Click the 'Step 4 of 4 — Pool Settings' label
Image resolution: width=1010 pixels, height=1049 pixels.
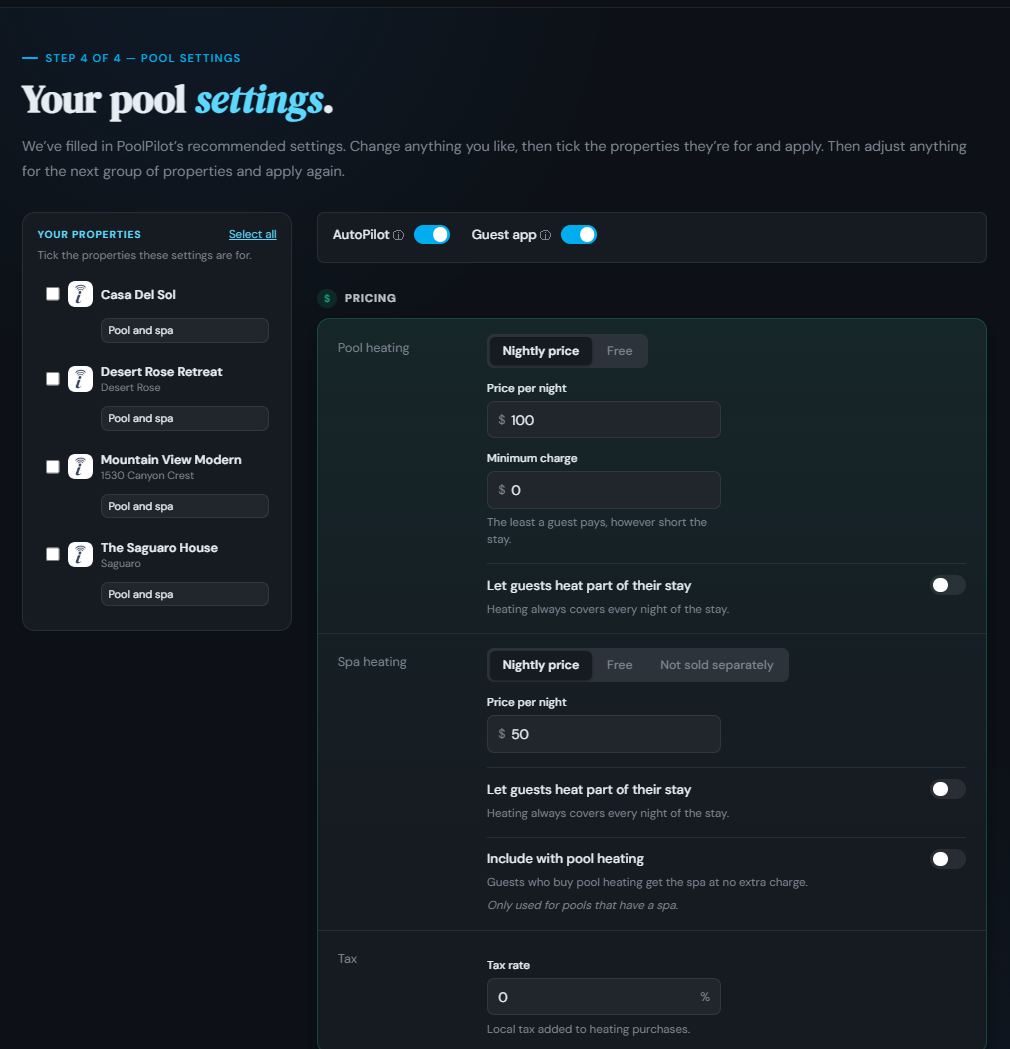pyautogui.click(x=143, y=58)
